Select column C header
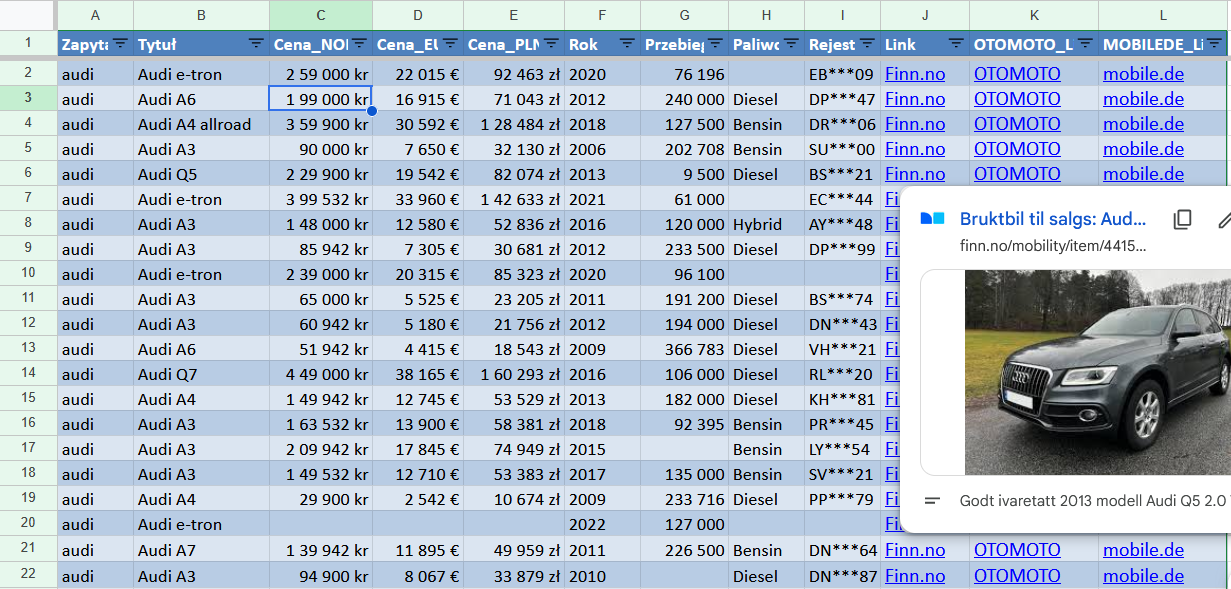Image resolution: width=1231 pixels, height=589 pixels. (320, 15)
